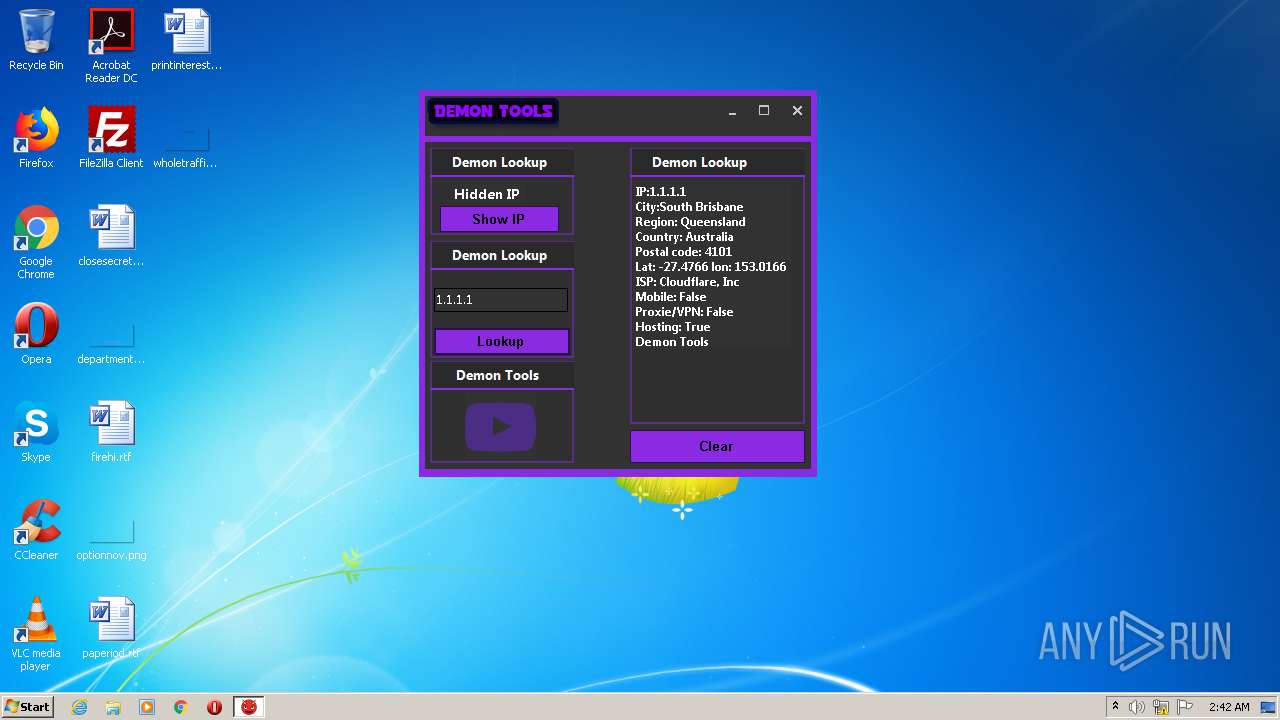Click the taskbar clock showing 2:42 AM
The height and width of the screenshot is (720, 1280).
[1228, 707]
